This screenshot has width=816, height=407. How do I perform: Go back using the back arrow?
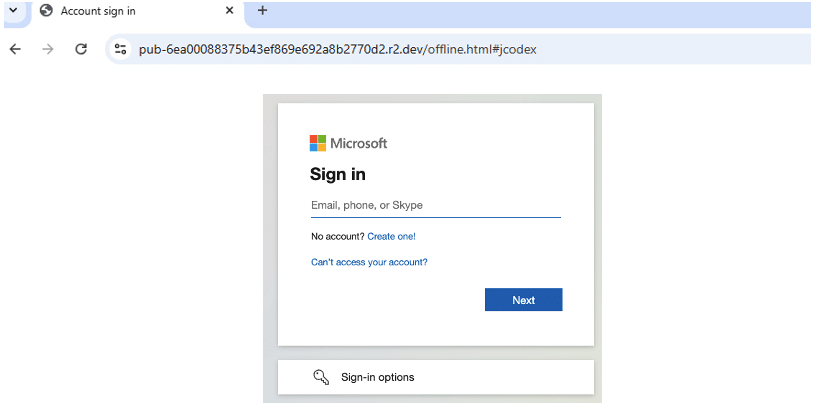(15, 49)
